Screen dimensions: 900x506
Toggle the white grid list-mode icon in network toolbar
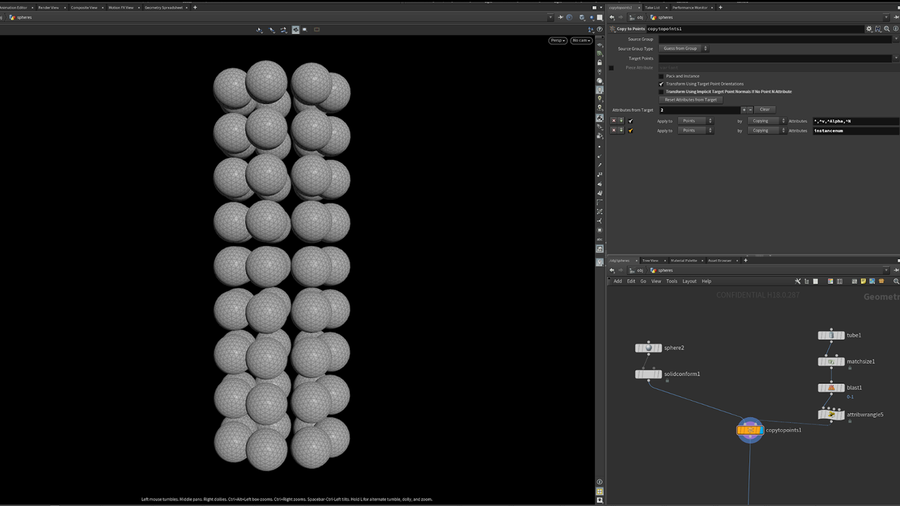tap(816, 281)
